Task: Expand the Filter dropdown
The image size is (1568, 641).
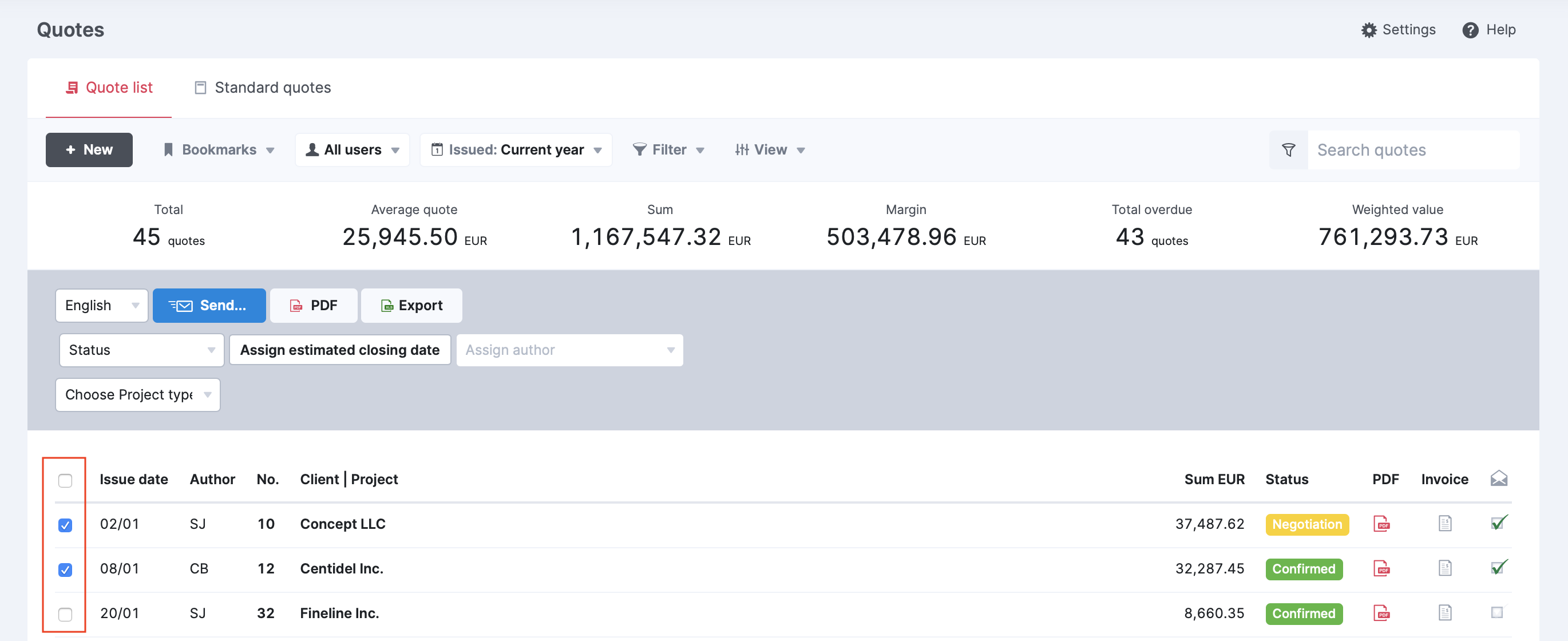Action: 668,150
